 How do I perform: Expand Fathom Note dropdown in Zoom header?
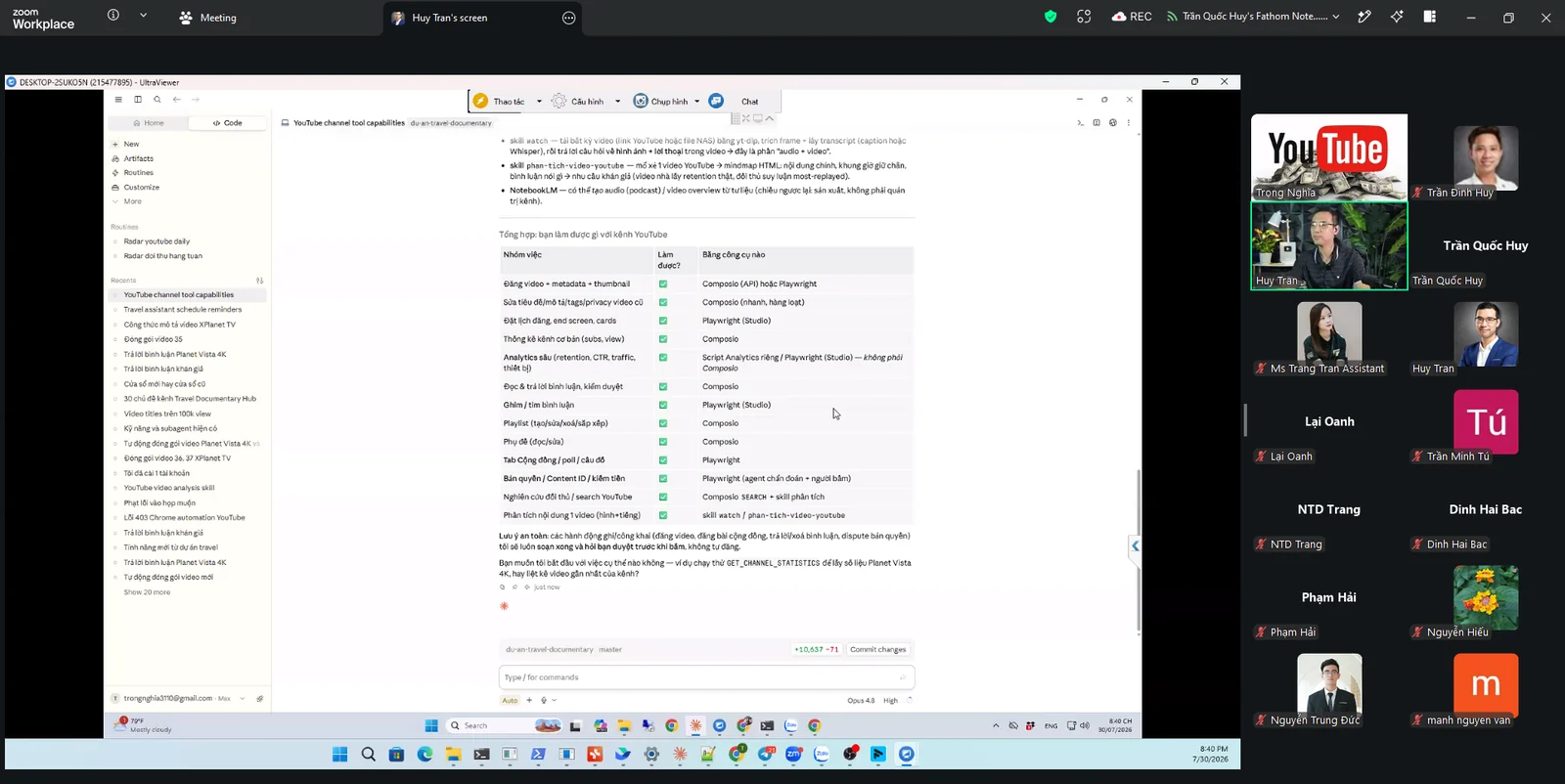(1335, 17)
